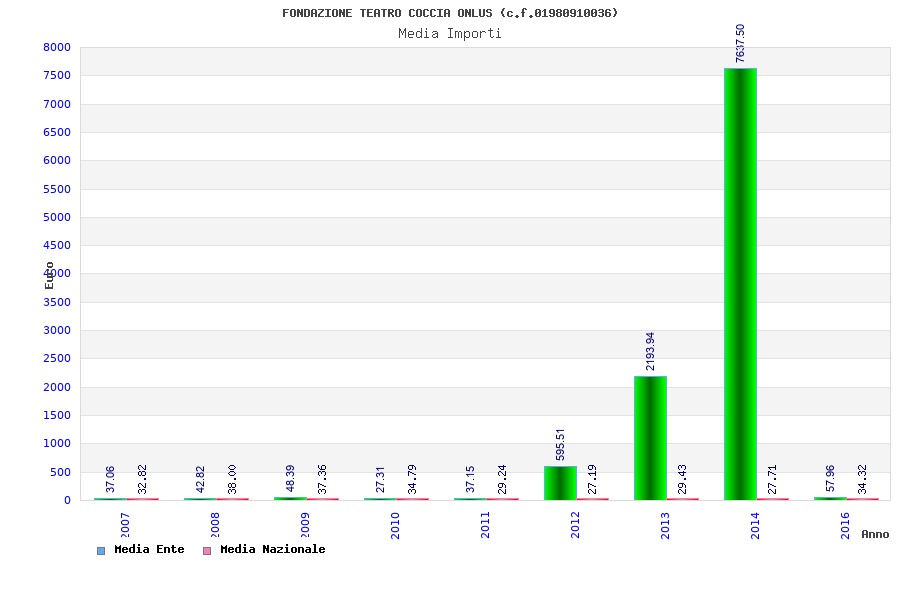Click the 2013 year axis label
The width and height of the screenshot is (900, 600).
coord(665,525)
